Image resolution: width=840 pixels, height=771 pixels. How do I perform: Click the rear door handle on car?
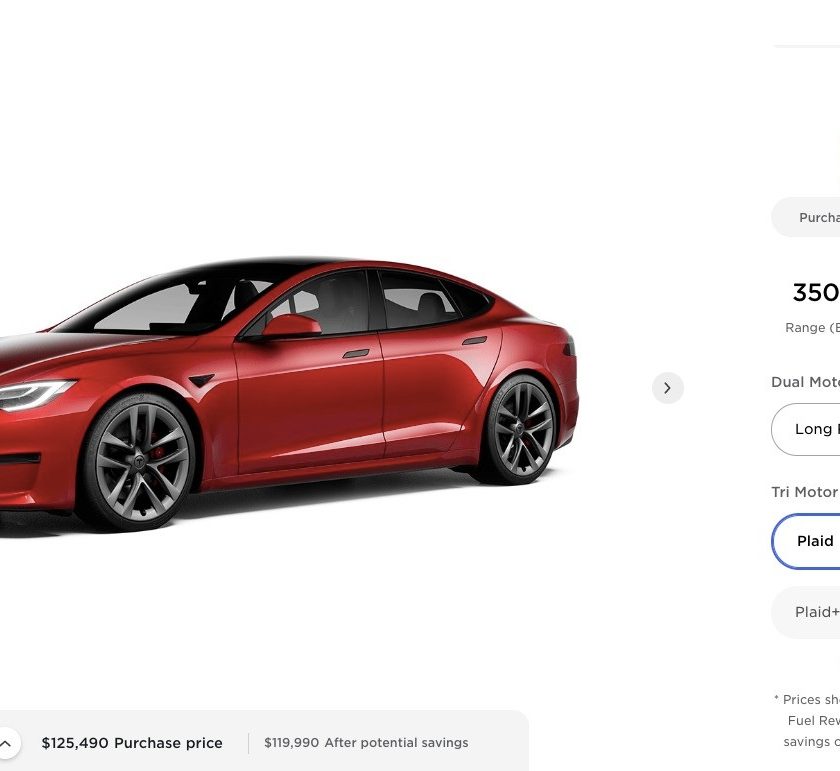click(474, 341)
